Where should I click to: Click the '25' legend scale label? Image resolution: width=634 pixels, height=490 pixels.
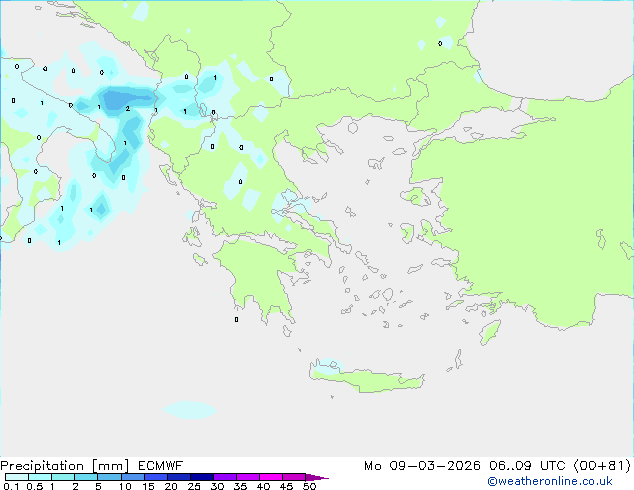[194, 486]
